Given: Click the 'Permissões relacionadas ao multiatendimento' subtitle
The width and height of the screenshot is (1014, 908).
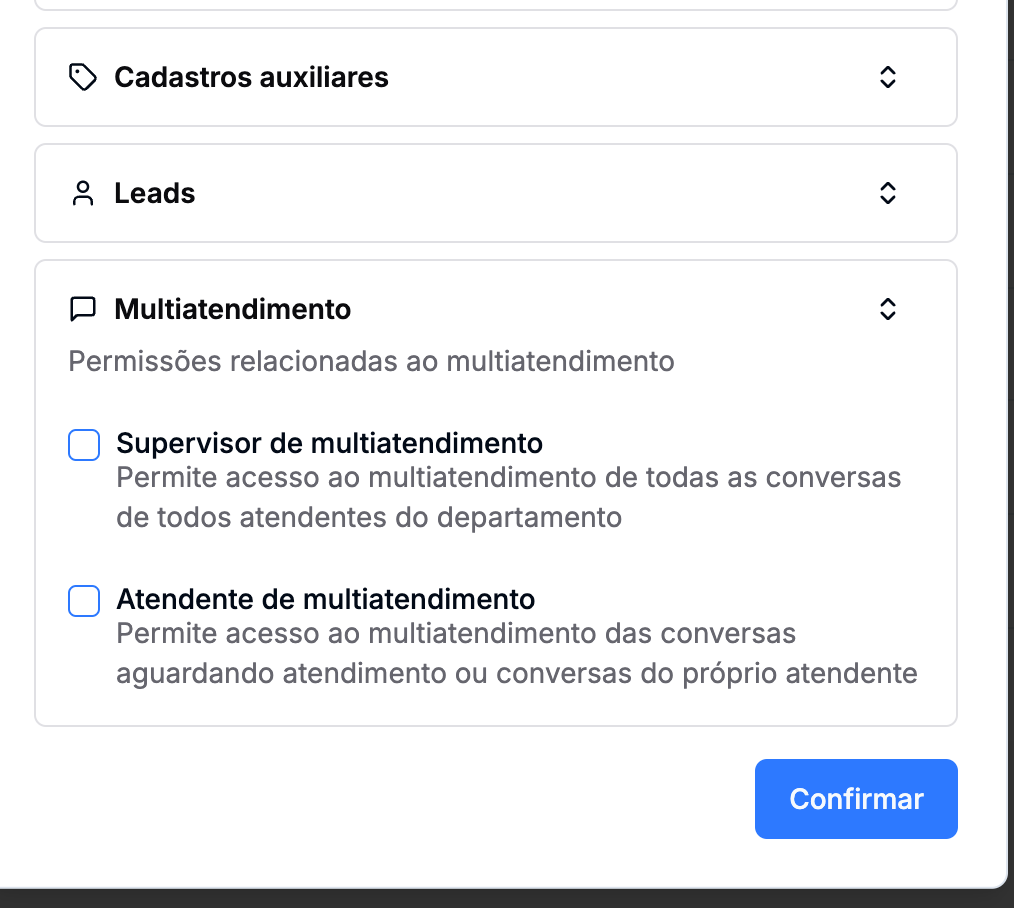Looking at the screenshot, I should (371, 361).
